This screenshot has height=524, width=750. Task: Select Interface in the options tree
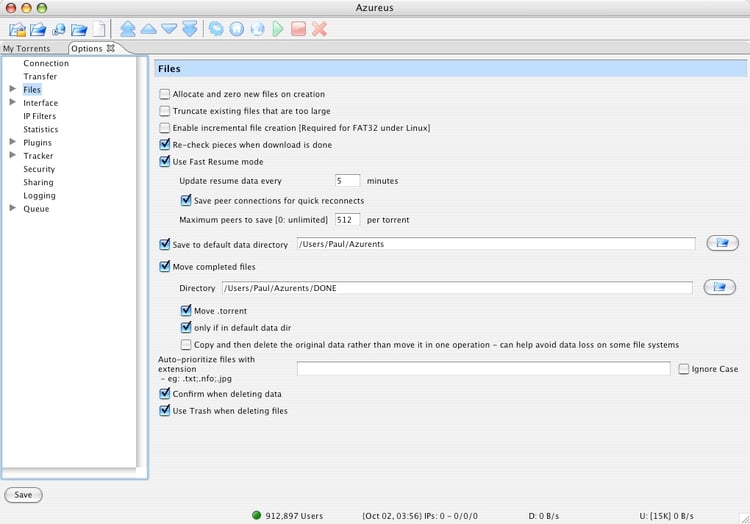point(41,103)
